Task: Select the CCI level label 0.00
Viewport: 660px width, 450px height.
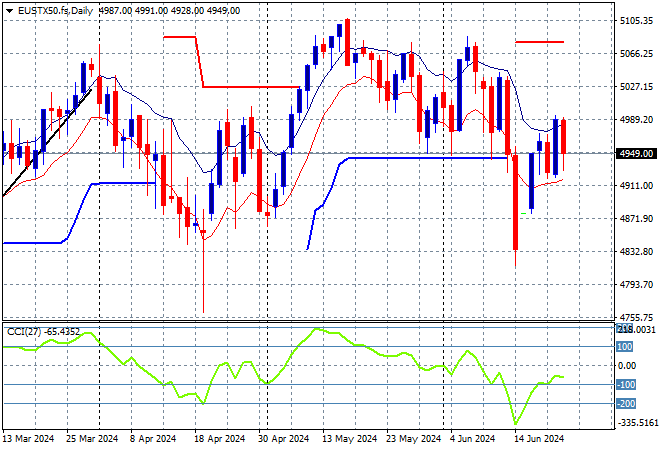Action: coord(627,366)
